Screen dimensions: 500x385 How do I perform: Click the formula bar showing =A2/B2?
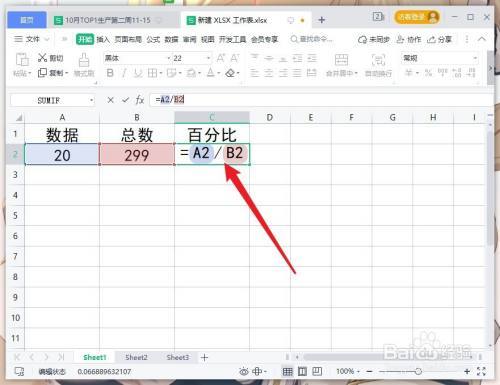tap(320, 100)
